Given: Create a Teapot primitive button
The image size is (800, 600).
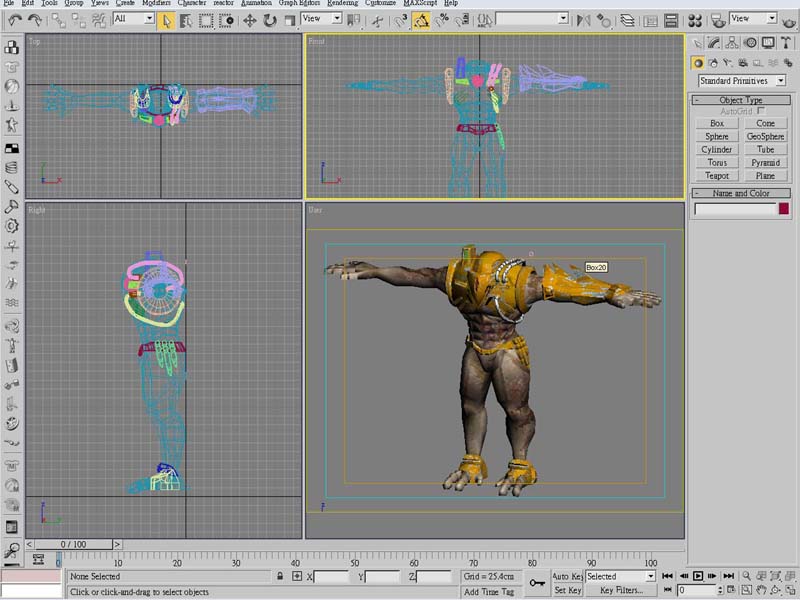Looking at the screenshot, I should pos(717,176).
